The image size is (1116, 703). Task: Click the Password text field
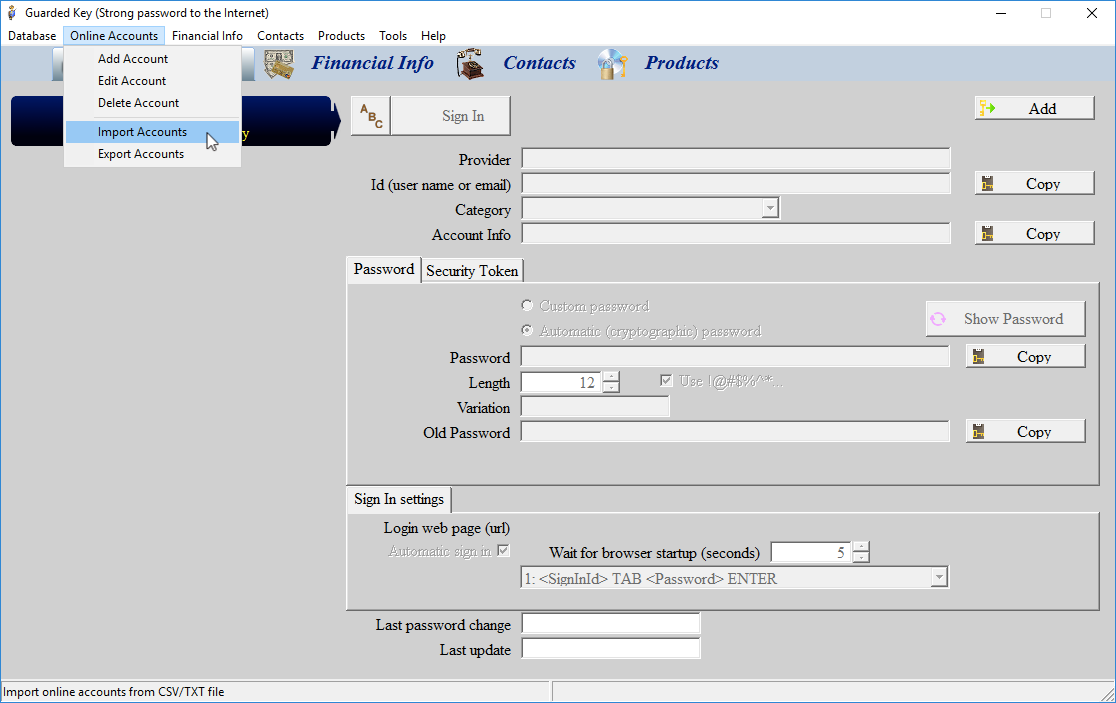pos(735,356)
